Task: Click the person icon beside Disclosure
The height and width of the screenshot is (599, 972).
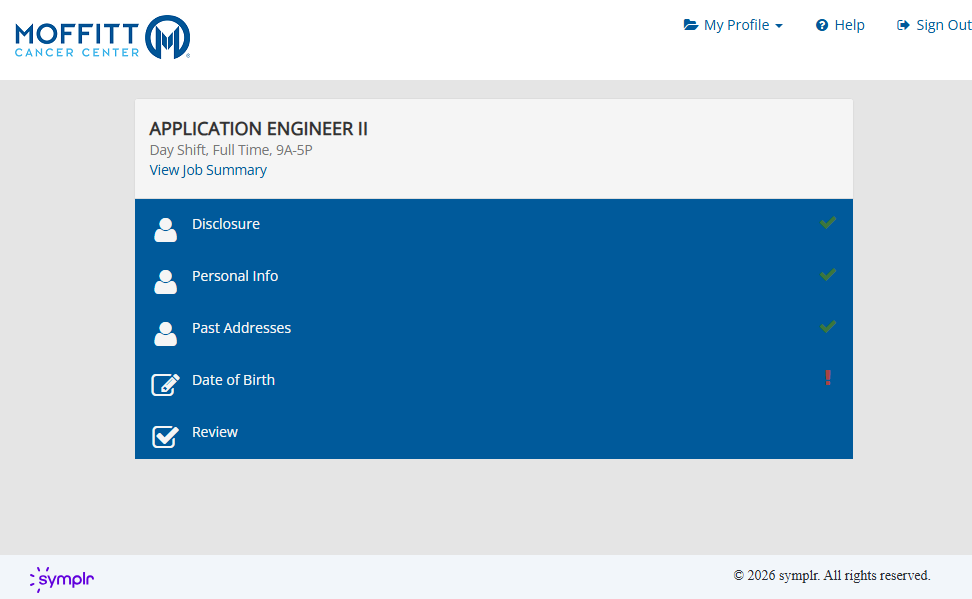Action: 165,229
